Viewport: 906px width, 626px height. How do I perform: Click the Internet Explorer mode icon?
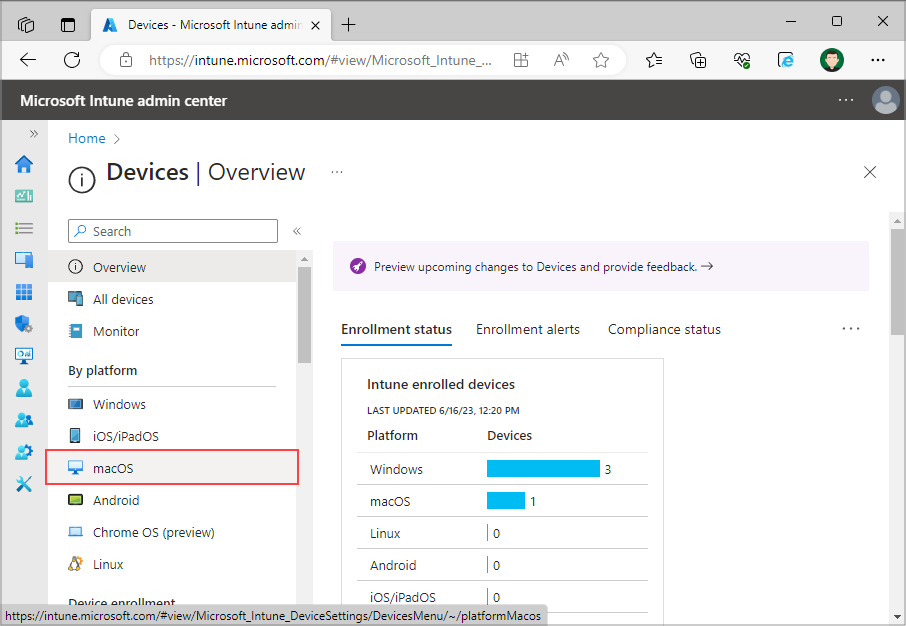[786, 60]
